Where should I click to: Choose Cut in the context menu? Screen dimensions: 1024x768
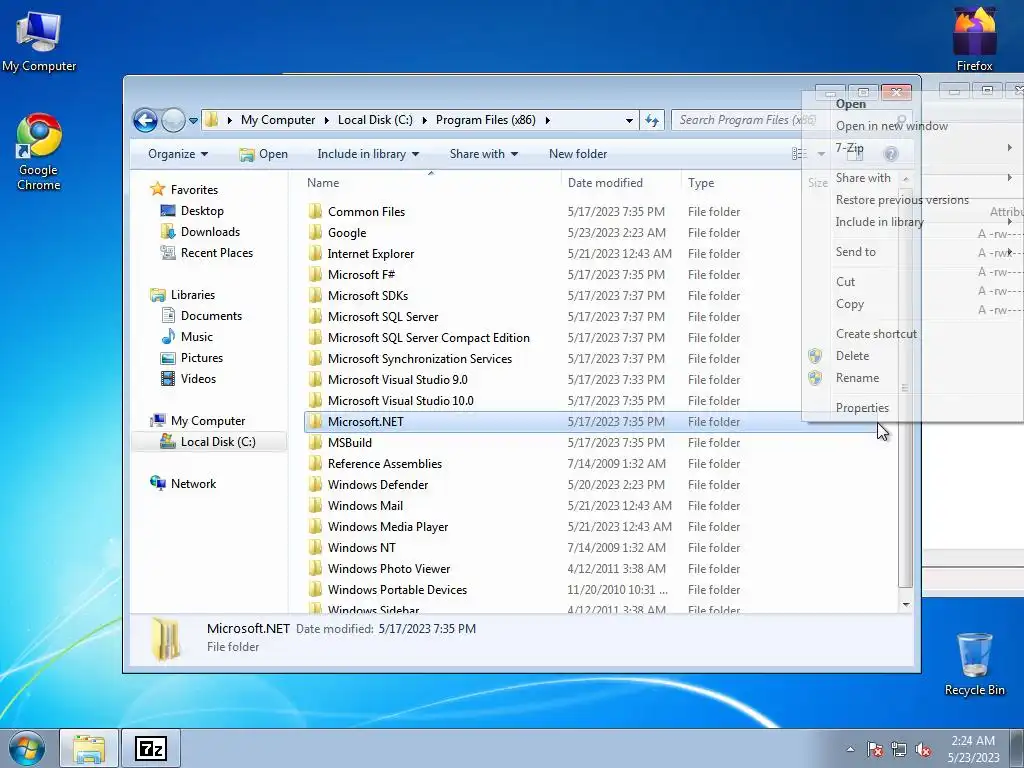(845, 282)
